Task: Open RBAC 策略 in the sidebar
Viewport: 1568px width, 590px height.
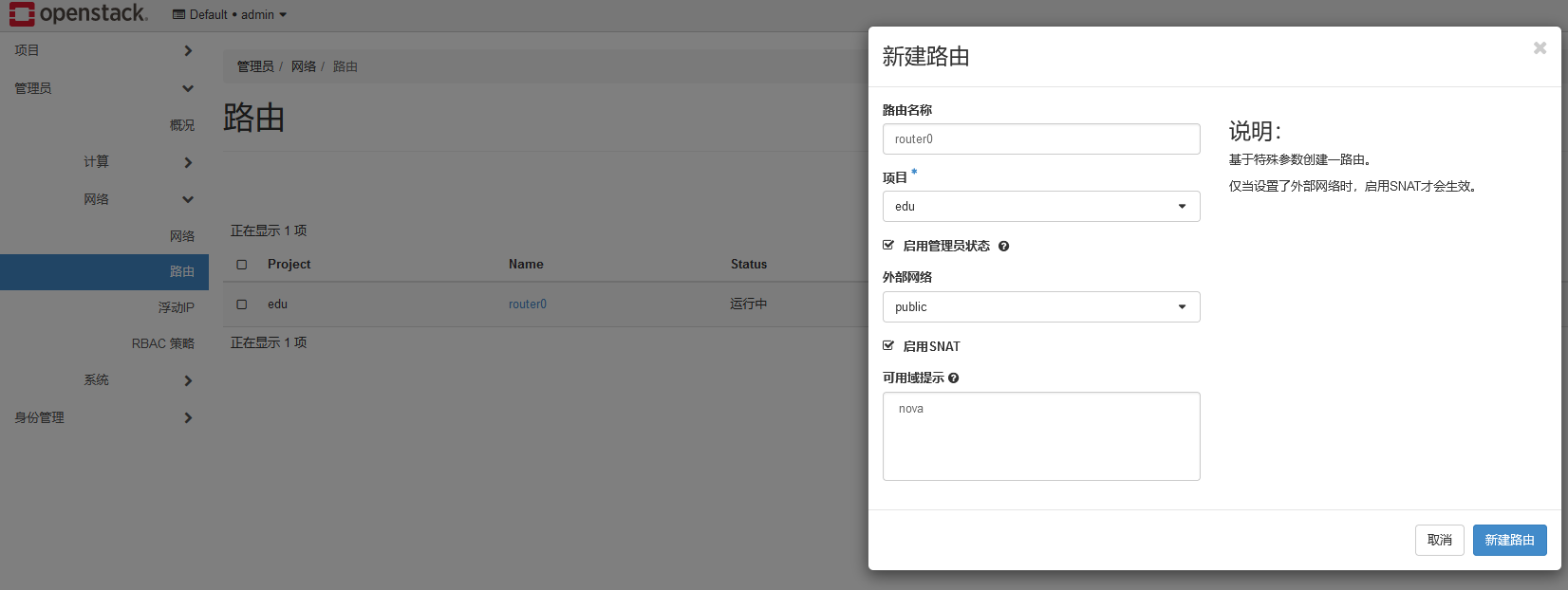Action: 162,343
